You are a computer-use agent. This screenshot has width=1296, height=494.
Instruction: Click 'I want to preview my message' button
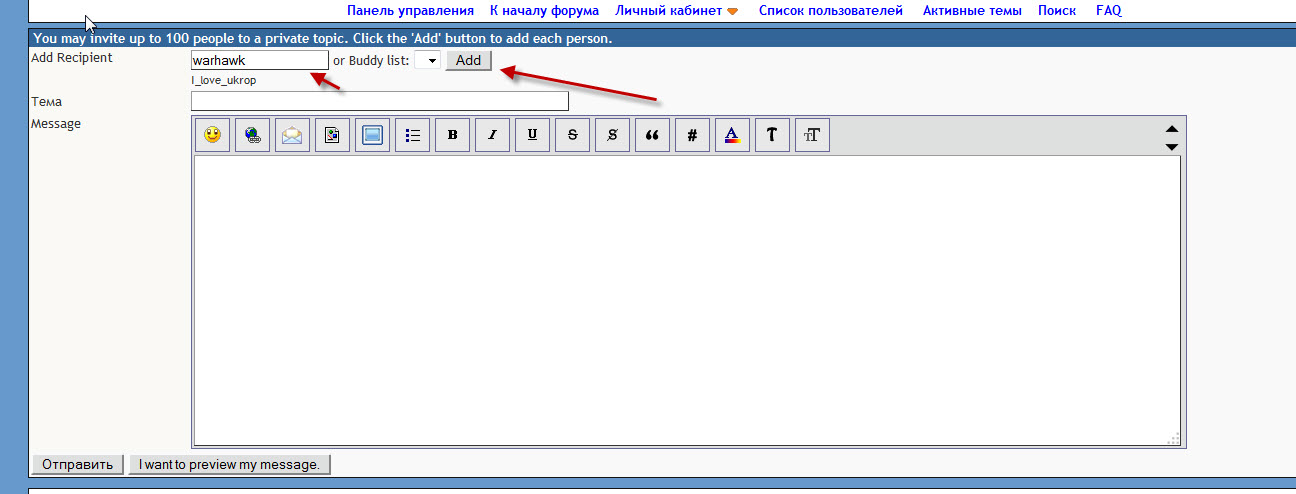tap(229, 464)
